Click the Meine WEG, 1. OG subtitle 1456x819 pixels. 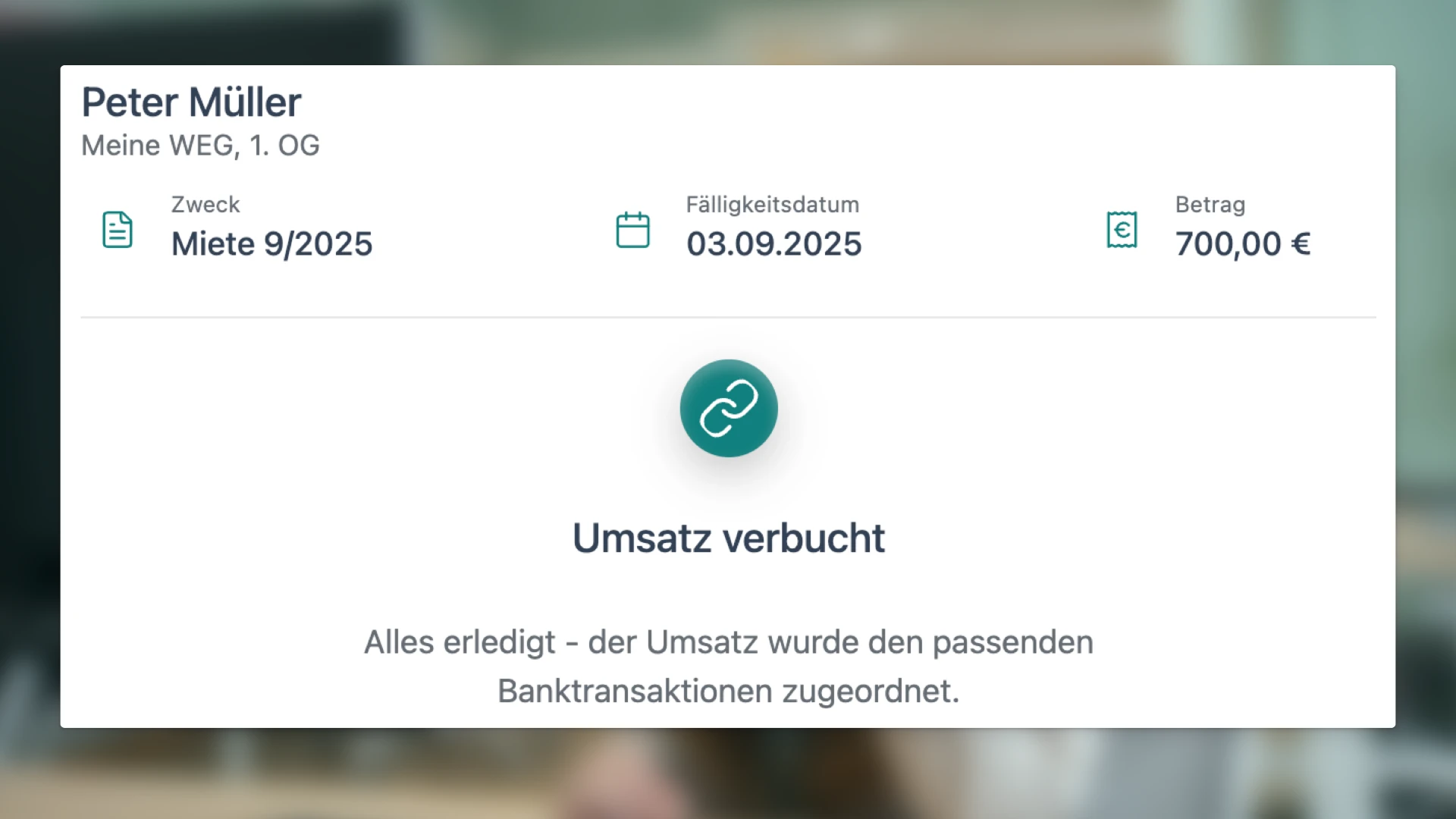click(200, 146)
